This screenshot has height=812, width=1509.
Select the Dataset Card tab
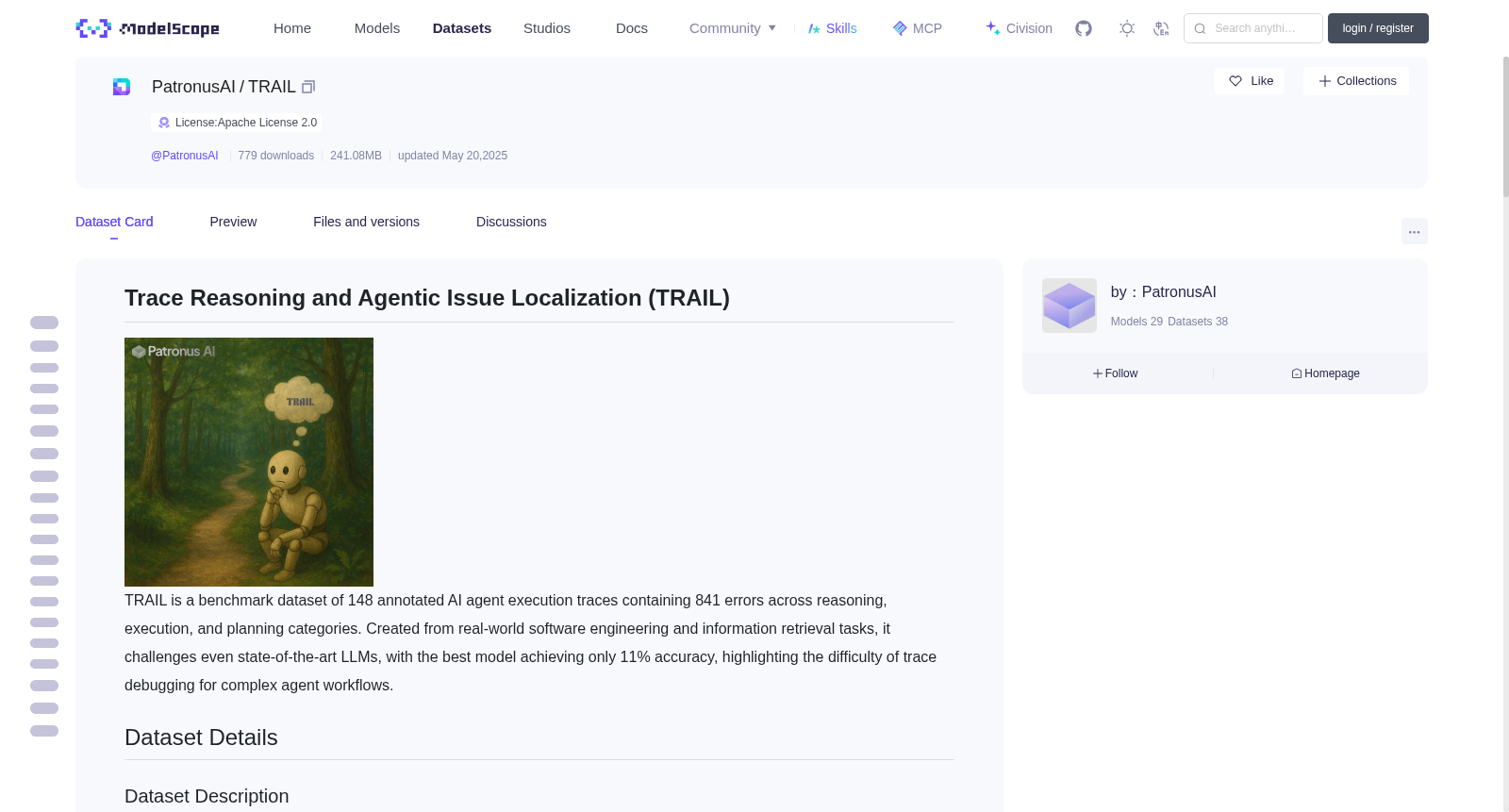click(x=114, y=222)
